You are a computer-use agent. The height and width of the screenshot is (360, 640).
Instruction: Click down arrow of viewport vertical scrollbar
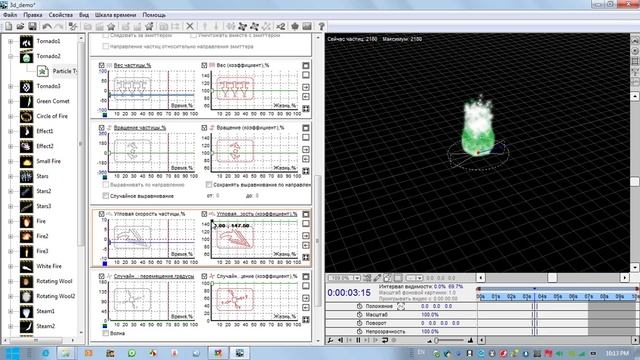635,268
